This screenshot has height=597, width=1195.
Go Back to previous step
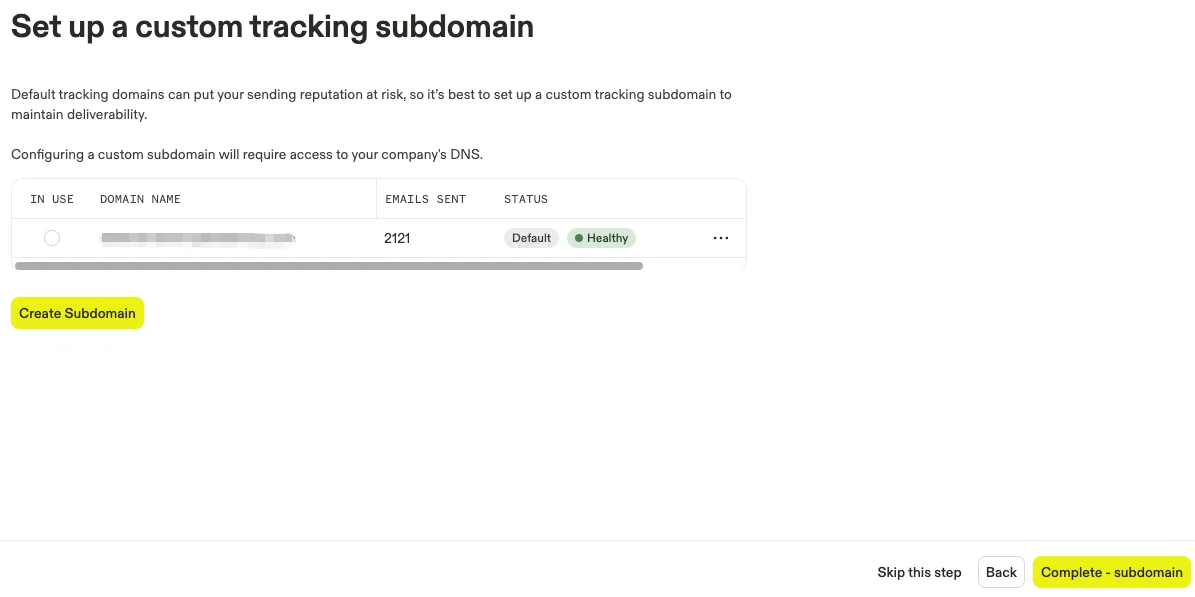(x=1001, y=572)
